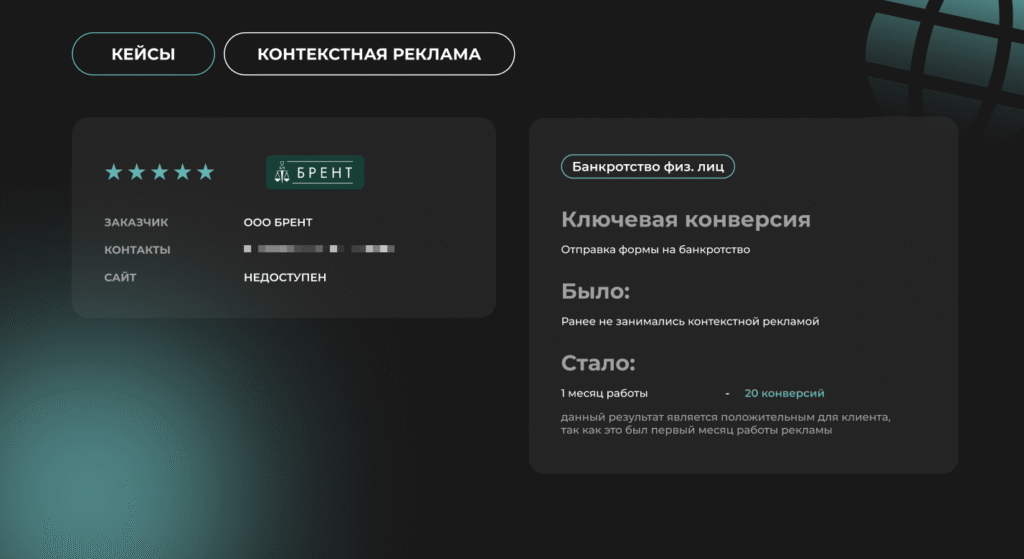Click the fourth rating star
This screenshot has height=559, width=1024.
point(183,172)
